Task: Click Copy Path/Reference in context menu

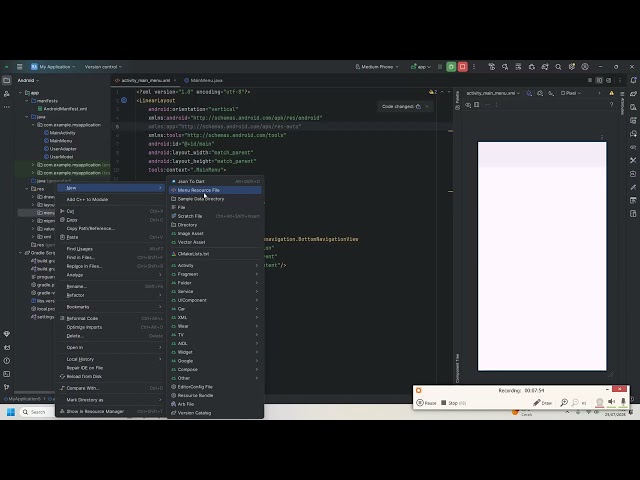Action: pyautogui.click(x=111, y=229)
